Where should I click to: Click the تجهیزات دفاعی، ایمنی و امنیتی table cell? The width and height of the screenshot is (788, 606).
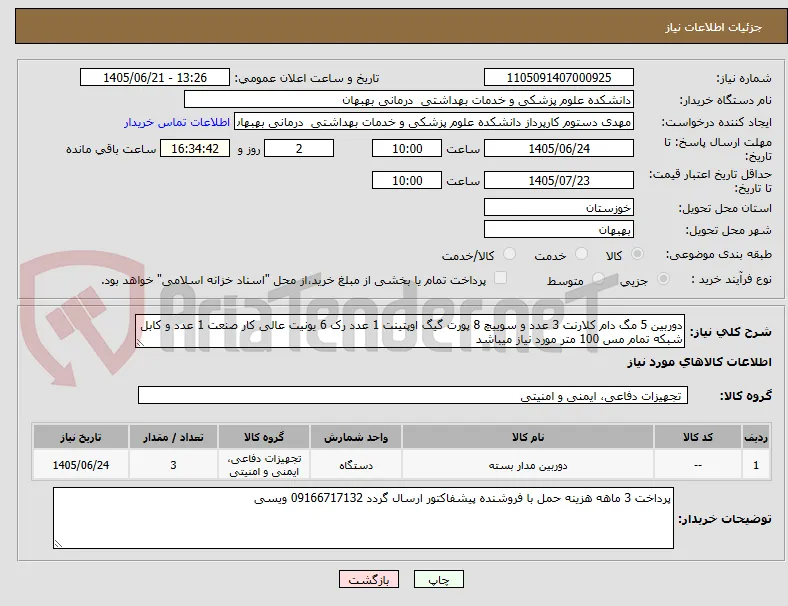tap(264, 465)
